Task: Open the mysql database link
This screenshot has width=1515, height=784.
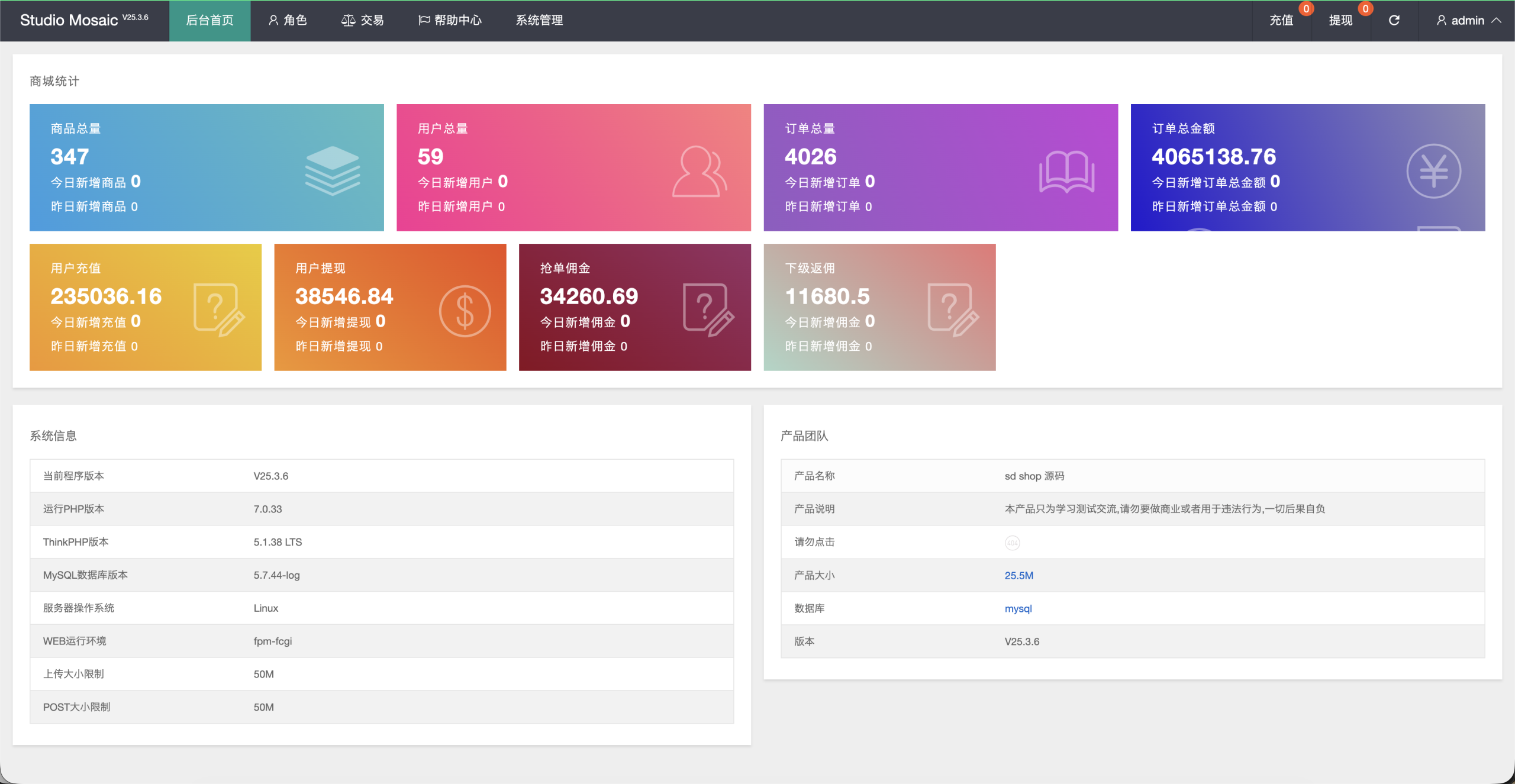Action: pyautogui.click(x=1018, y=609)
